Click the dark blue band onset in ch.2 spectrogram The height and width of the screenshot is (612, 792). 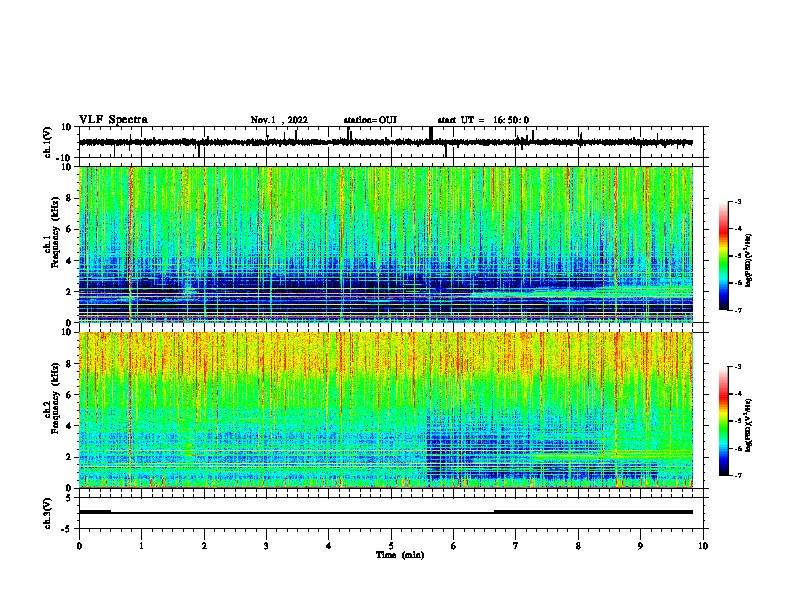tap(429, 444)
